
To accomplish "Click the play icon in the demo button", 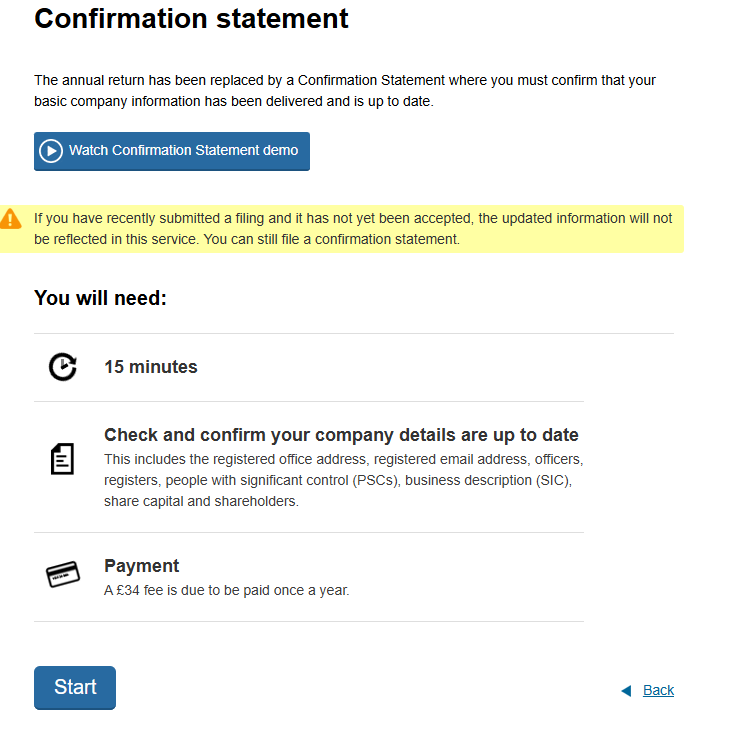I will (51, 151).
